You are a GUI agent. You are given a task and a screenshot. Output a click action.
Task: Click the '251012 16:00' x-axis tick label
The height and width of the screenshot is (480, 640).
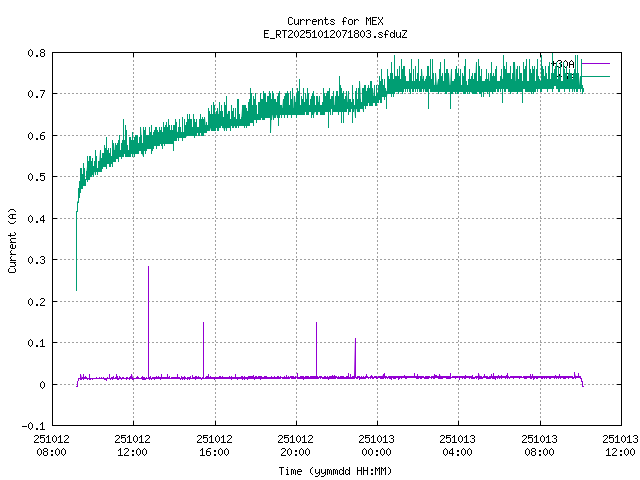coord(214,445)
